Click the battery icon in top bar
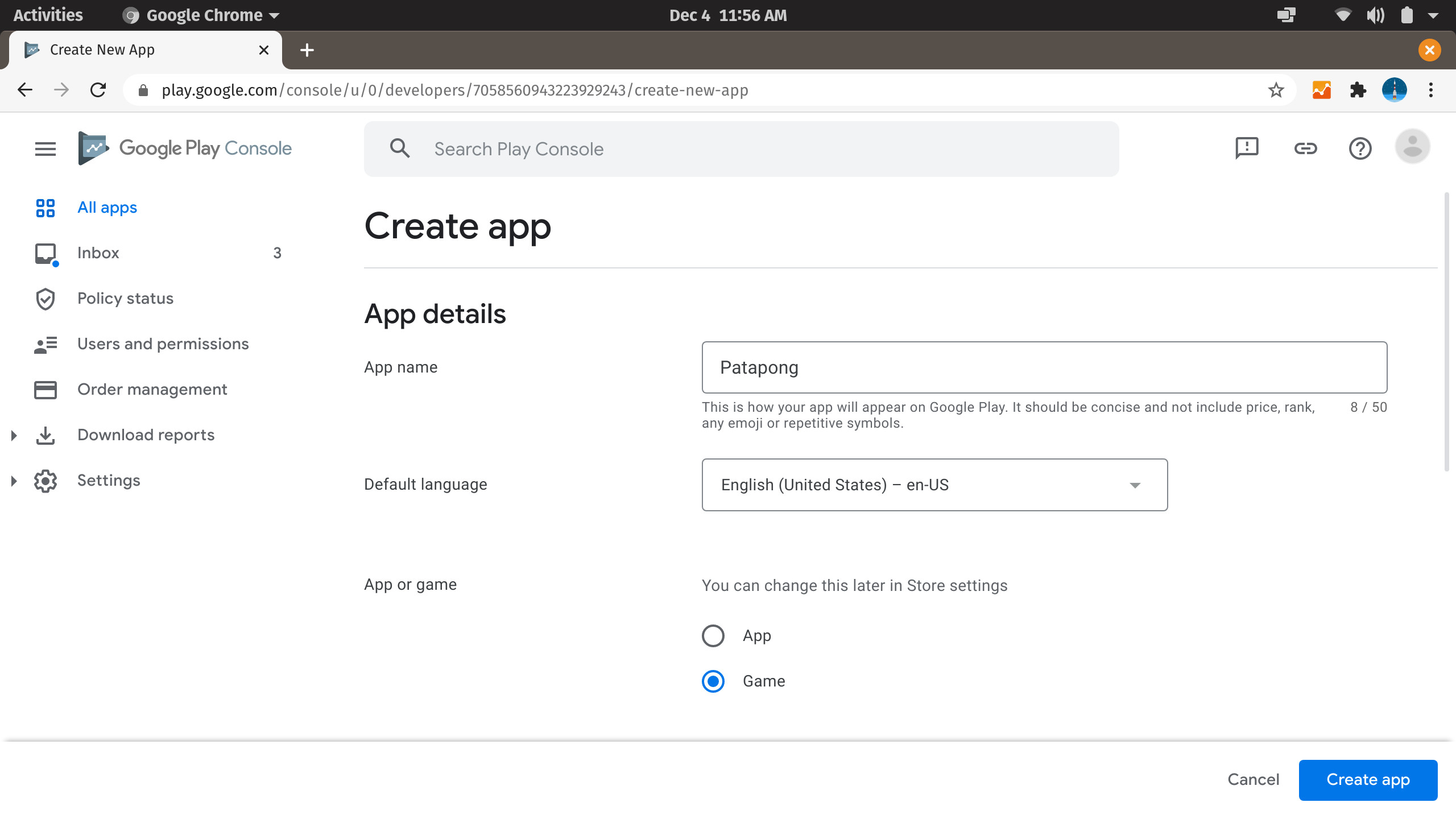This screenshot has height=819, width=1456. 1407,15
